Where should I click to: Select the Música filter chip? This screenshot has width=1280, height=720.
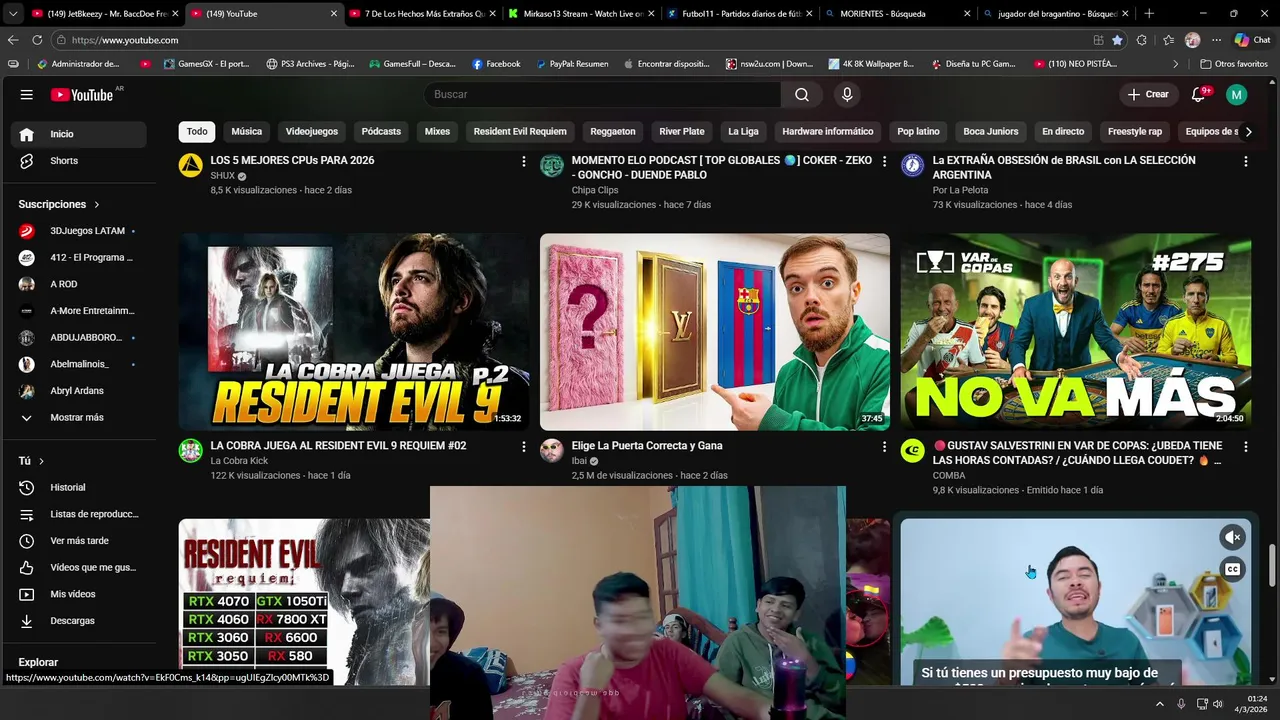pos(246,132)
